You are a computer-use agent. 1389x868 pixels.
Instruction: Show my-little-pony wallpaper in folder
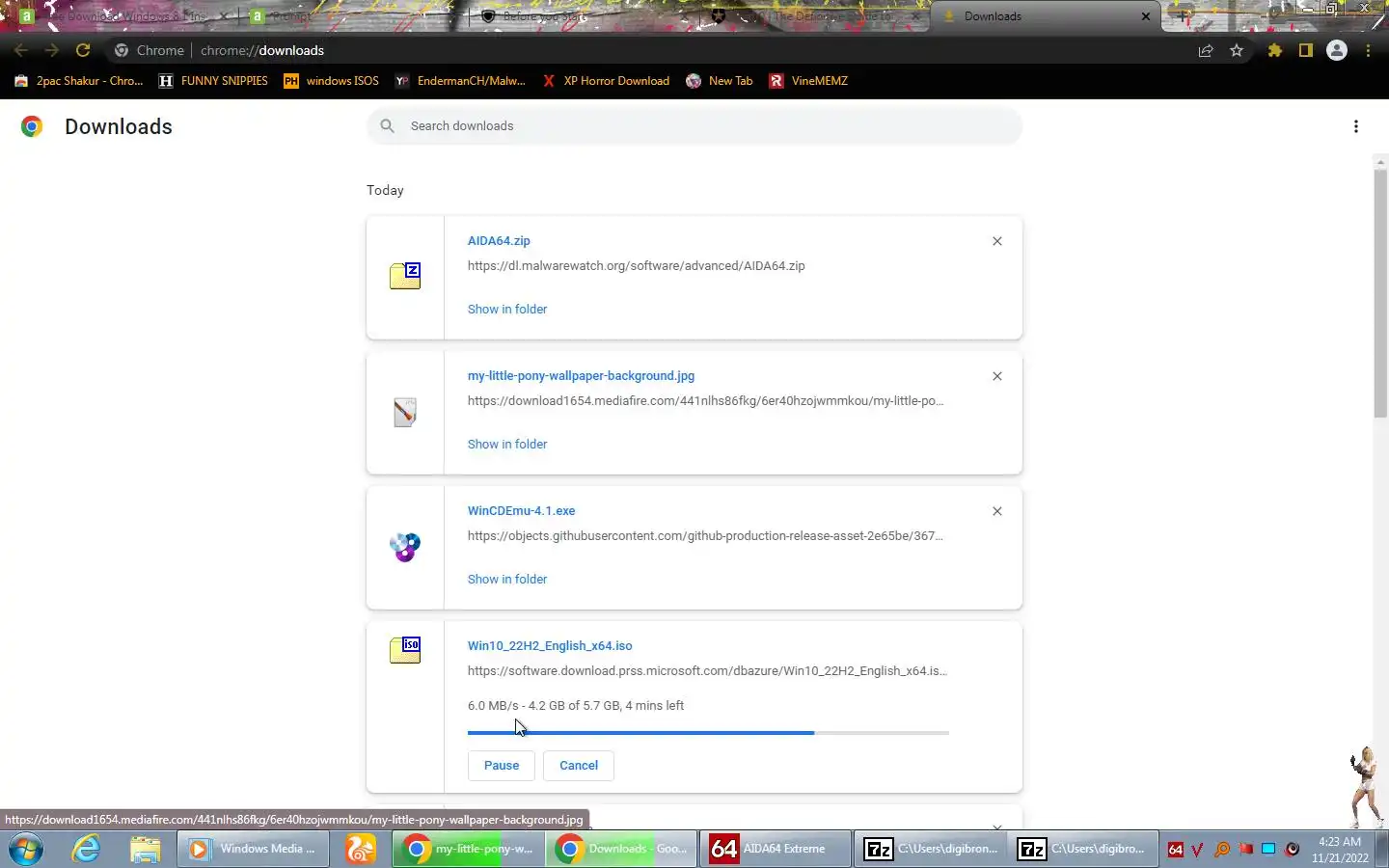pos(507,445)
